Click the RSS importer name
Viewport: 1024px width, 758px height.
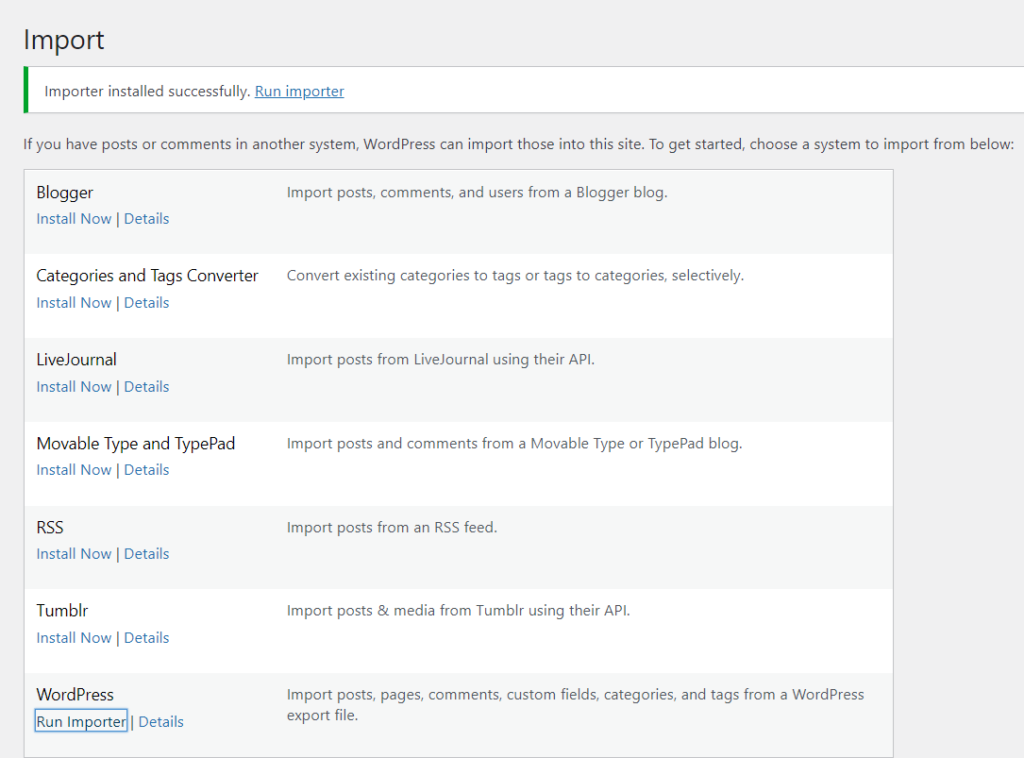pyautogui.click(x=50, y=528)
